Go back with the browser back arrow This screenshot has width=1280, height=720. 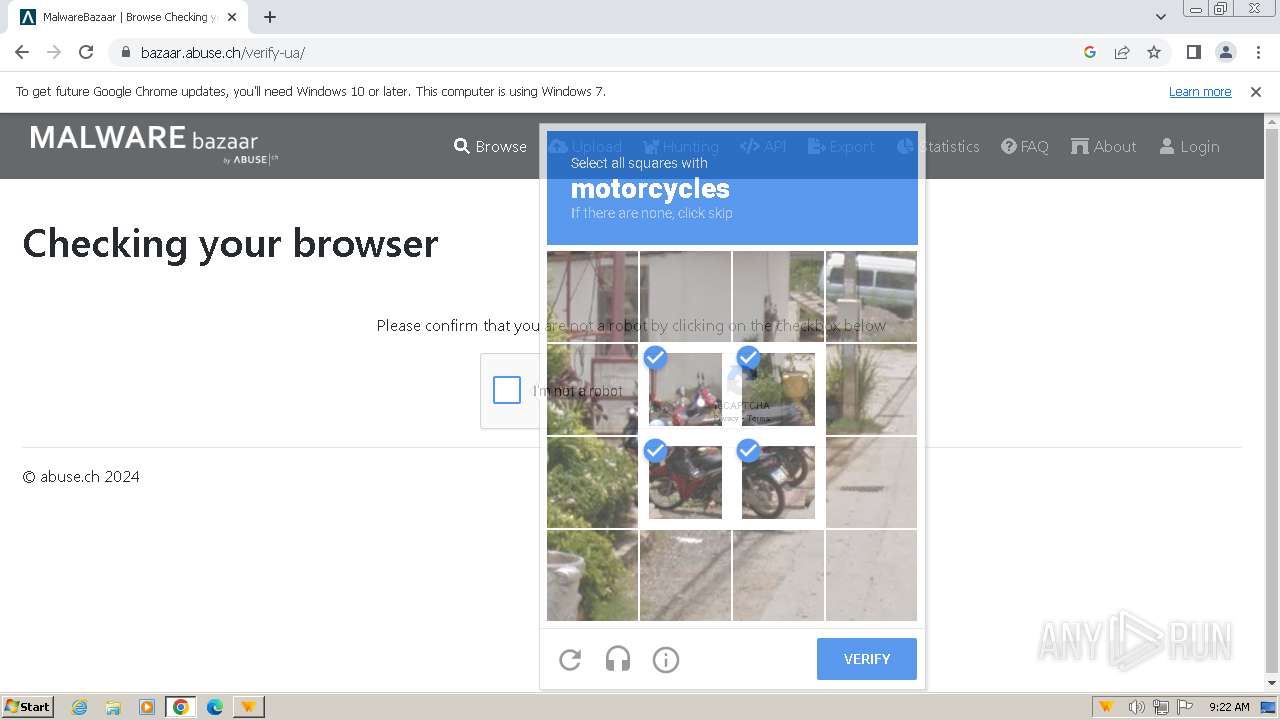point(22,52)
